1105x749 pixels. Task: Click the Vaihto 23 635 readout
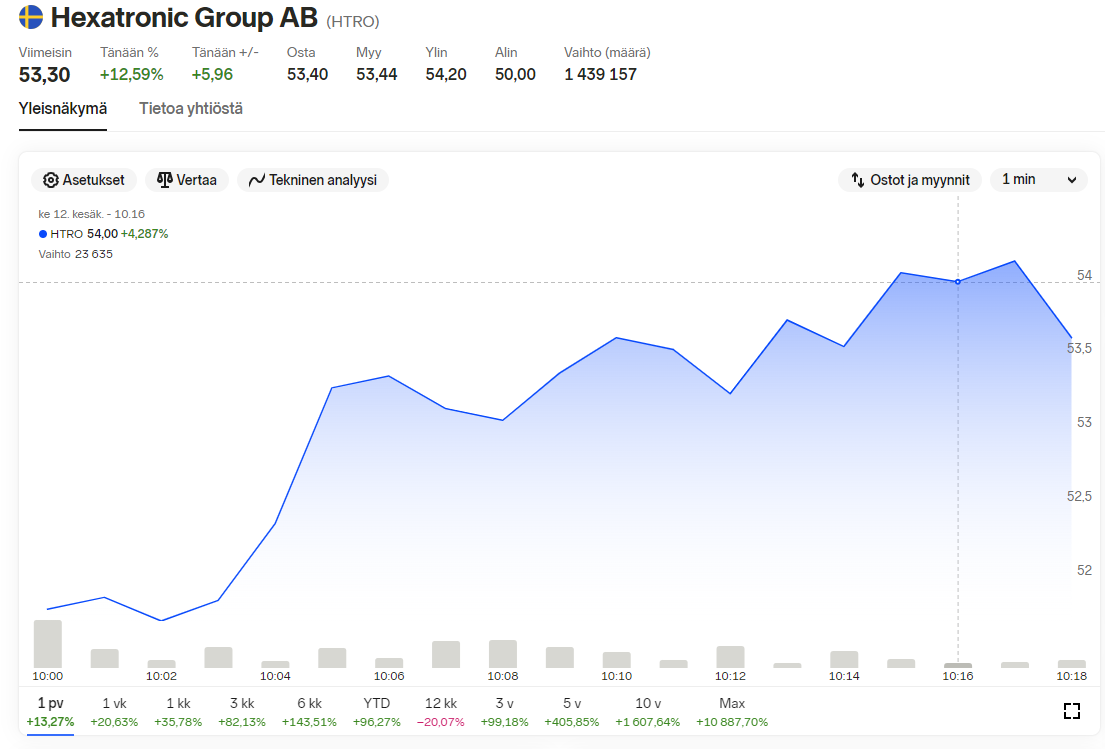[75, 254]
